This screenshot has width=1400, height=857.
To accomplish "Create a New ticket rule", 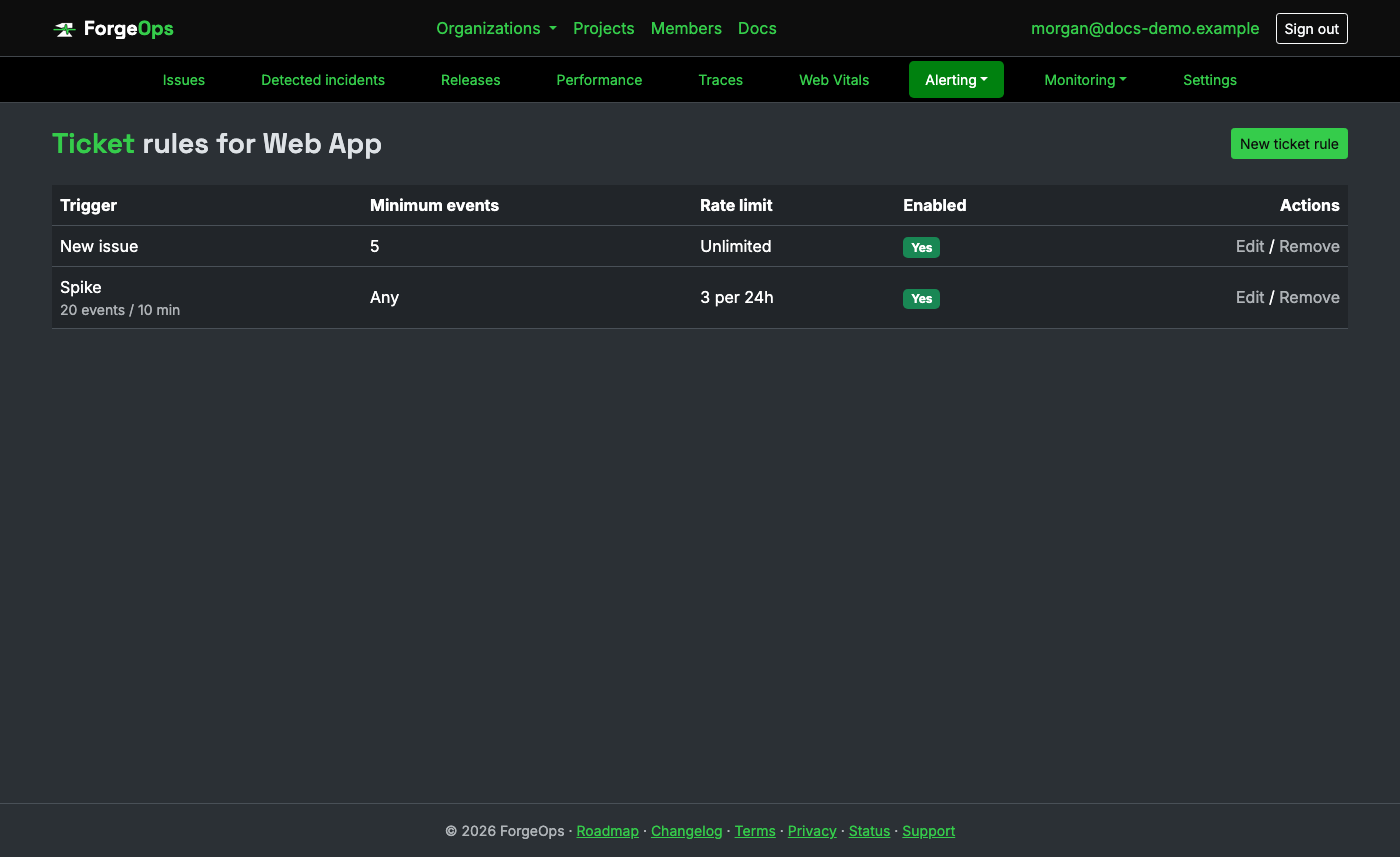I will point(1289,144).
